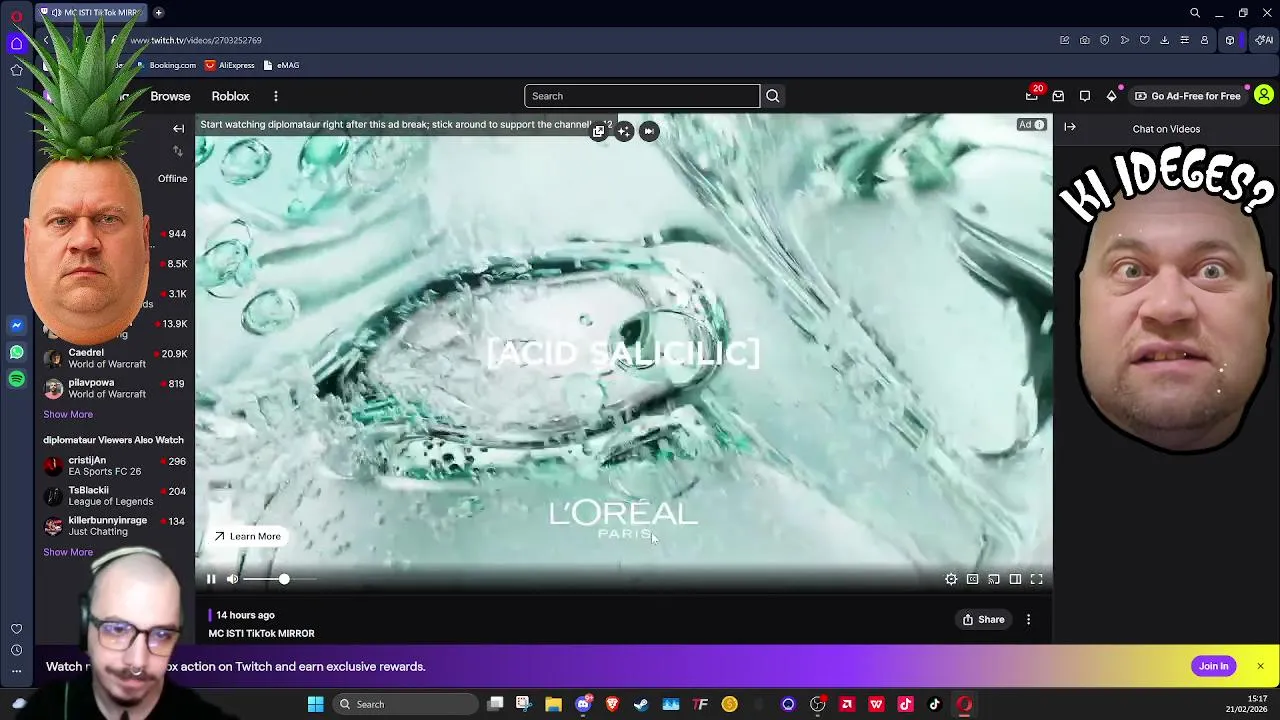This screenshot has width=1280, height=720.
Task: Pause the video with the pause button
Action: [x=211, y=579]
